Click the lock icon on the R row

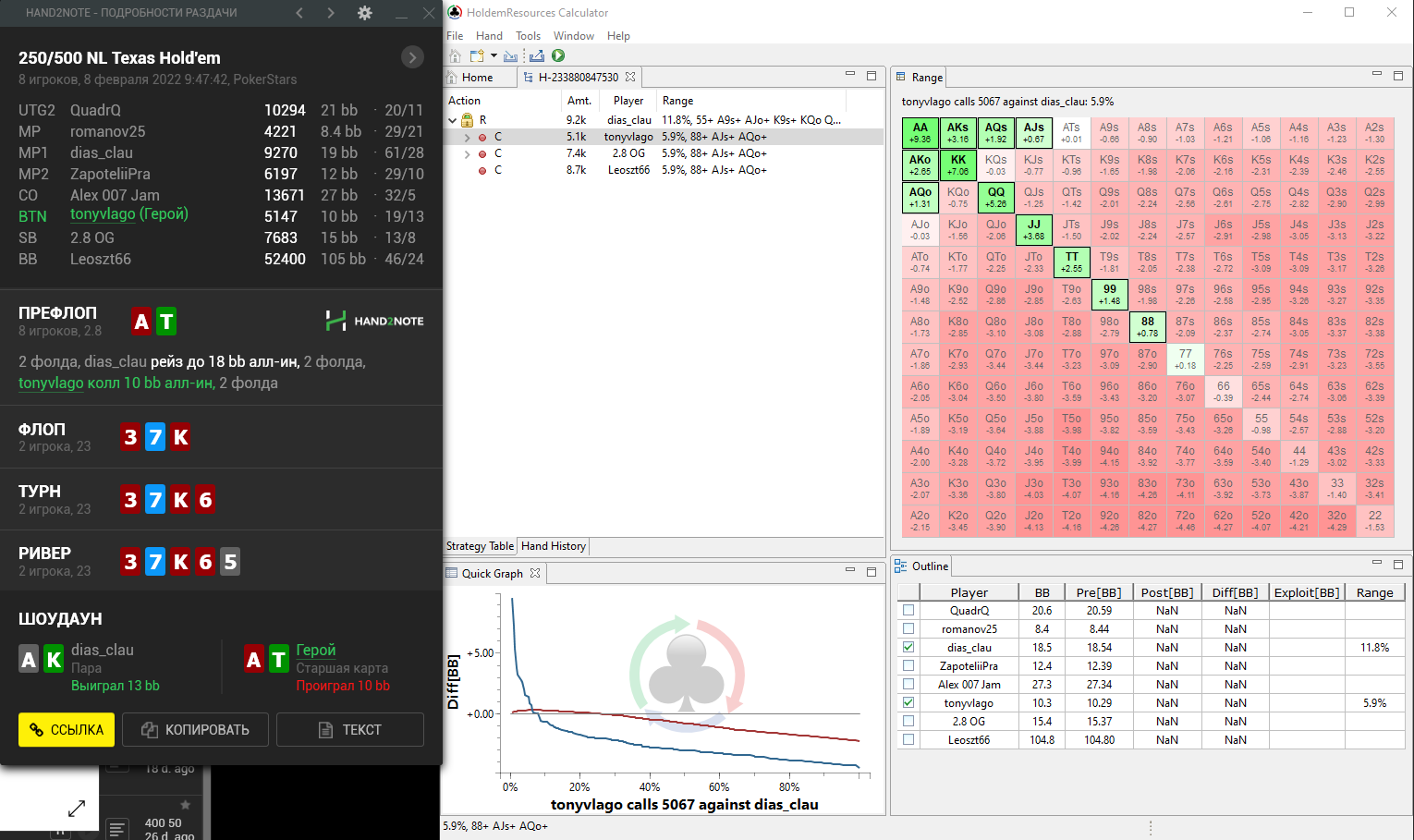[468, 120]
